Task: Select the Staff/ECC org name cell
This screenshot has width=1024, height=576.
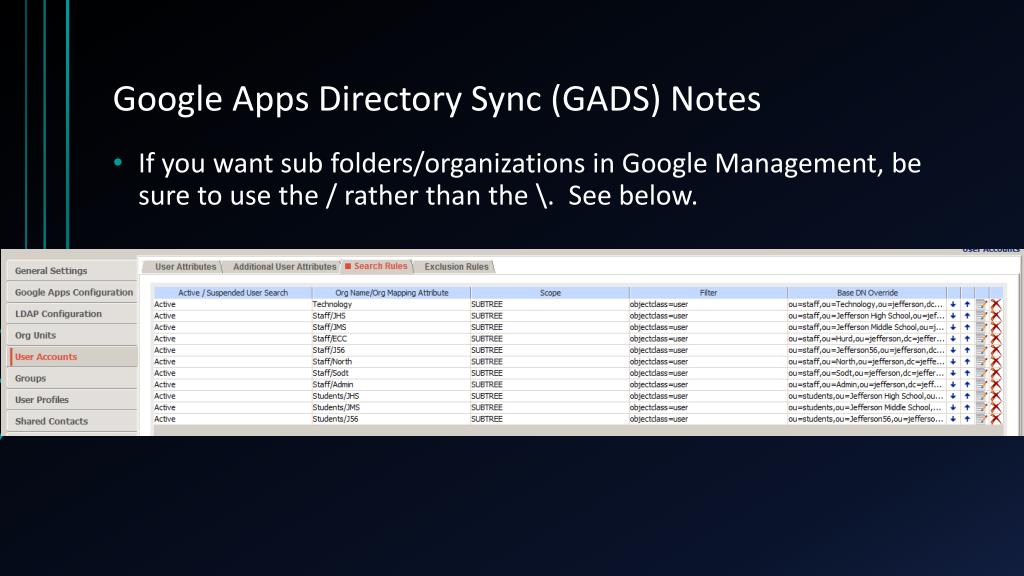Action: tap(391, 339)
